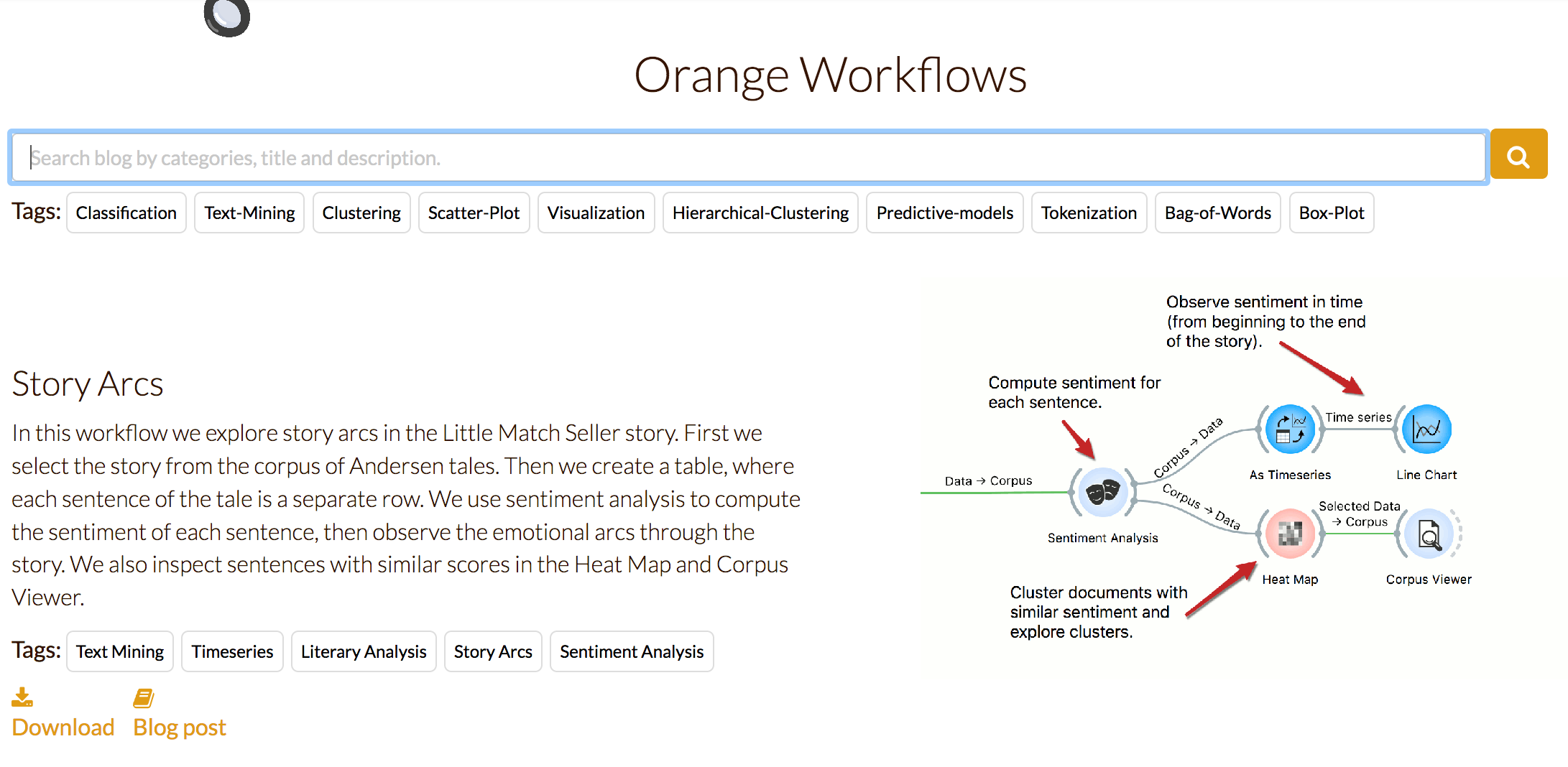
Task: Click the Sentiment Analysis node icon
Action: coord(1102,492)
